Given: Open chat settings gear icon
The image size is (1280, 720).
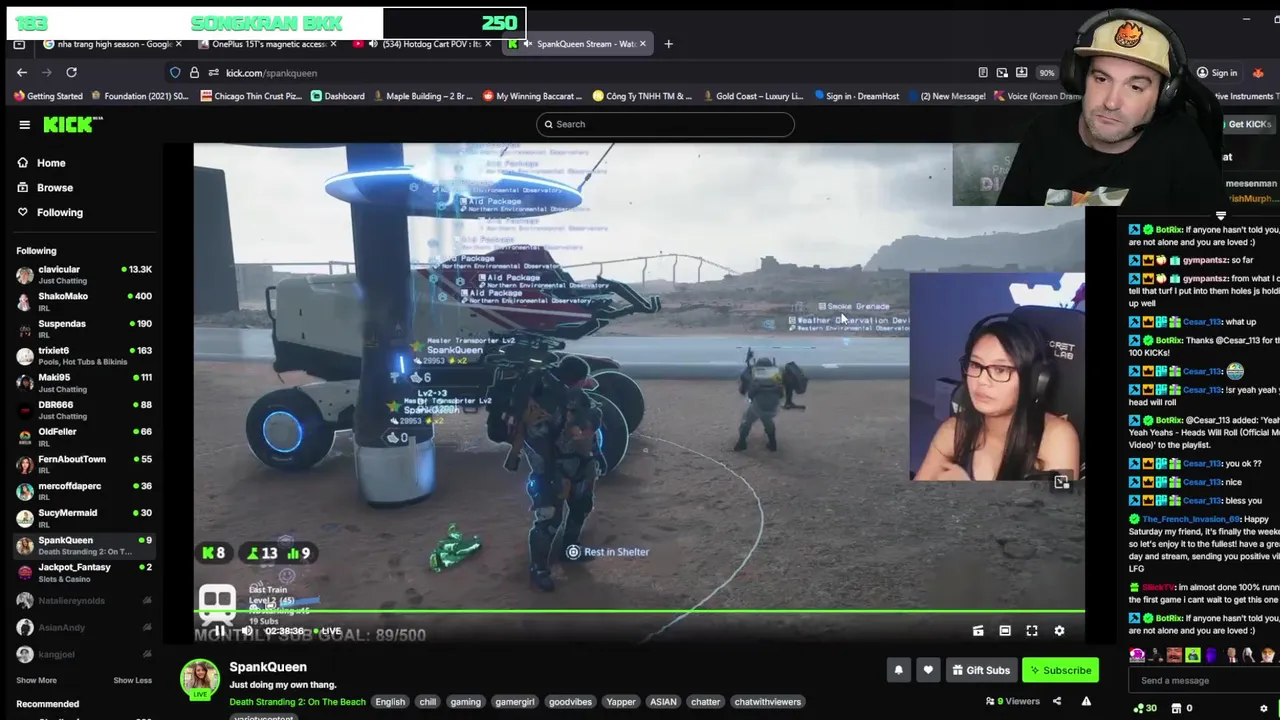Looking at the screenshot, I should point(1264,708).
